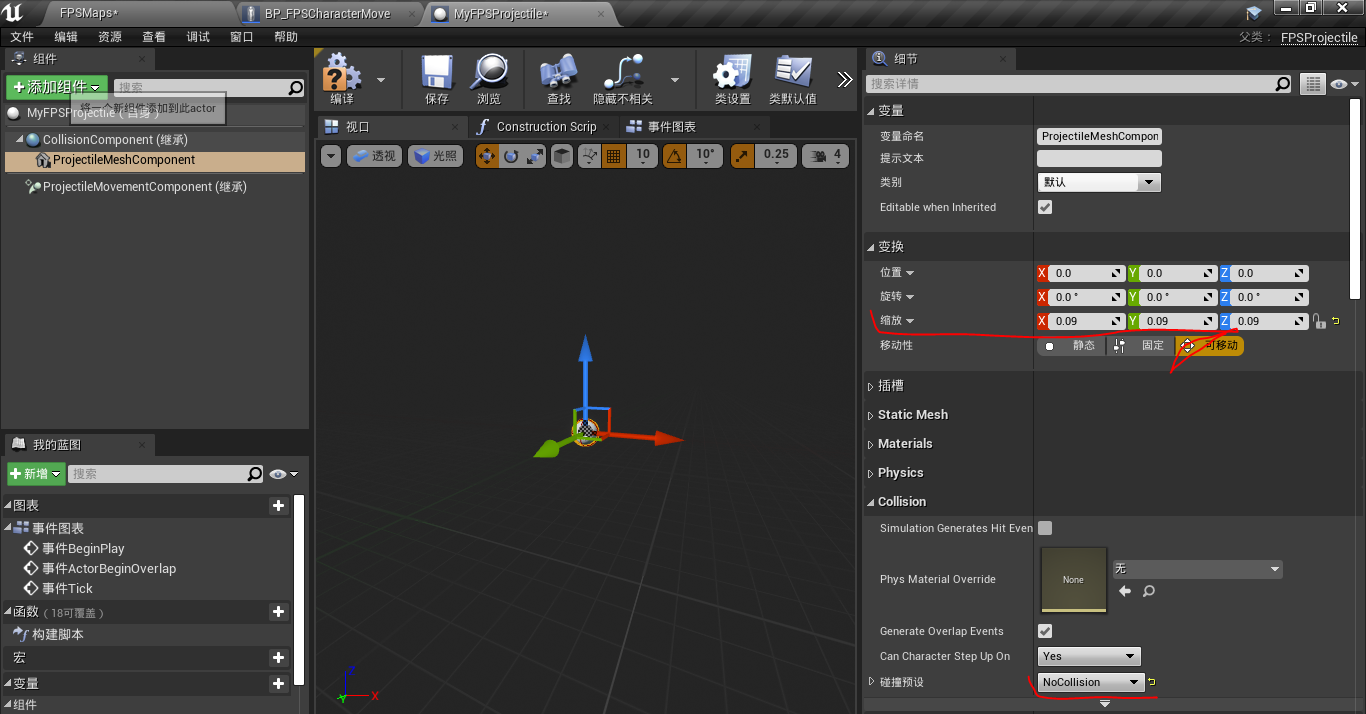Screen dimensions: 1366x714
Task: Open Phys Material Override asset dropdown
Action: [1197, 568]
